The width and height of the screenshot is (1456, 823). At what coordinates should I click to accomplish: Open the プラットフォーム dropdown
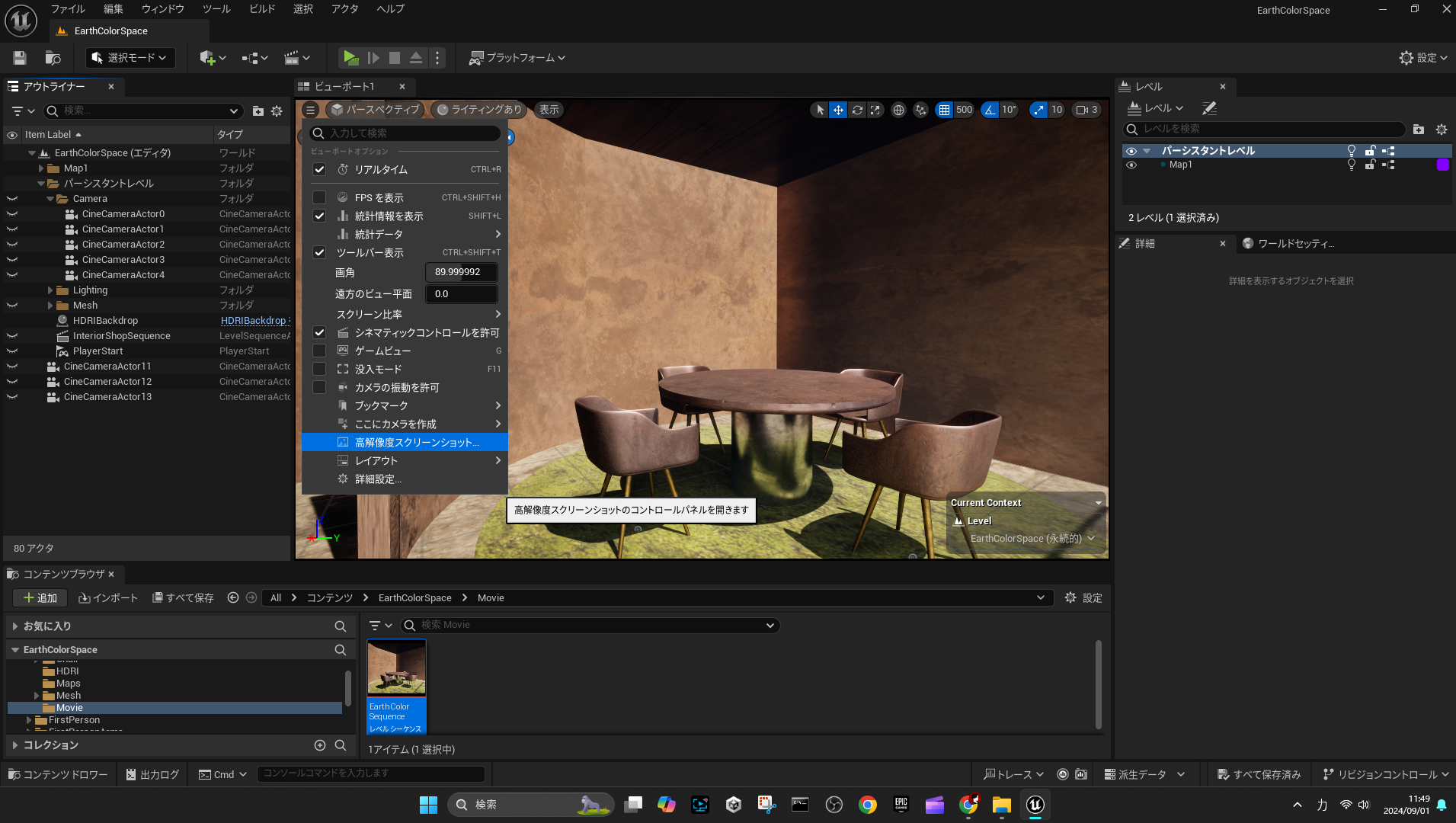click(517, 58)
